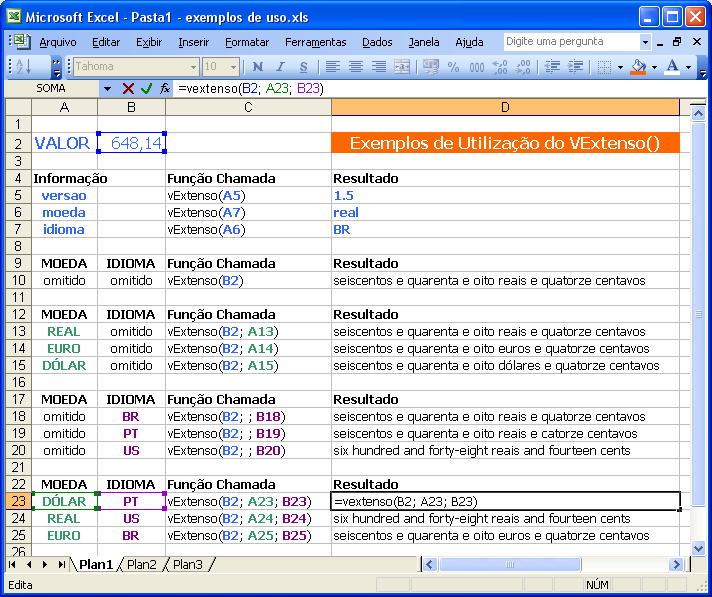Open the Formatar menu
The height and width of the screenshot is (597, 712).
247,42
